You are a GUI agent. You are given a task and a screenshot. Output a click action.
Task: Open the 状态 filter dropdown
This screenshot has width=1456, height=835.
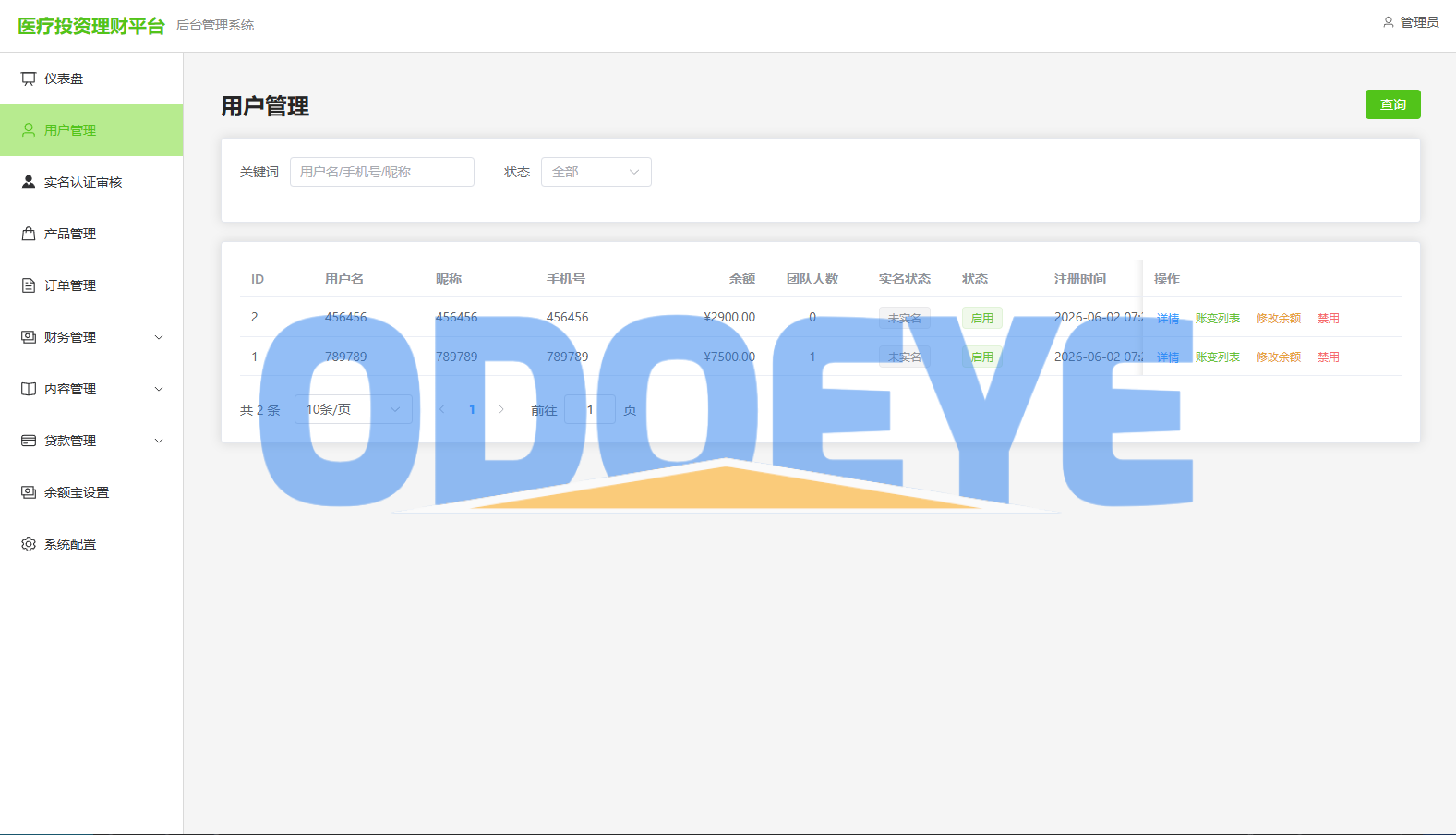click(x=596, y=172)
